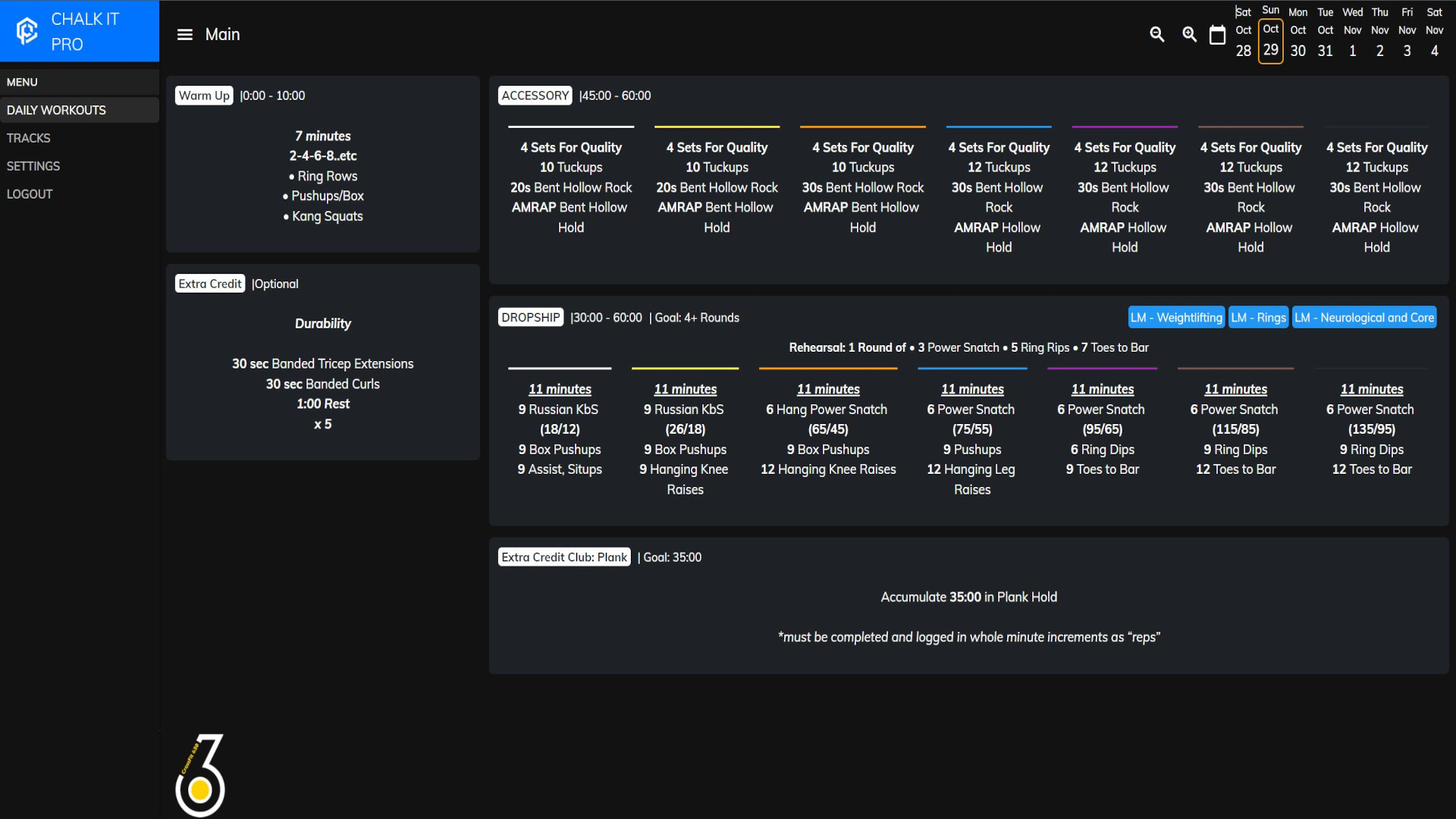Jump to Wednesday Nov 1
Screen dimensions: 1456x819
click(x=1352, y=32)
